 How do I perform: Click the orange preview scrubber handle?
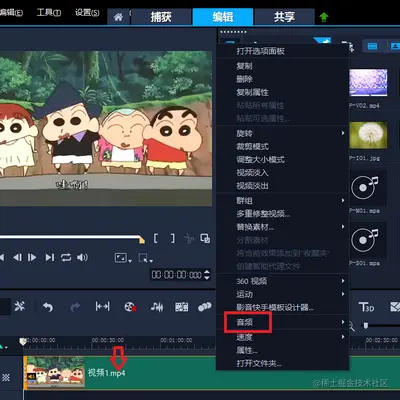pyautogui.click(x=142, y=239)
